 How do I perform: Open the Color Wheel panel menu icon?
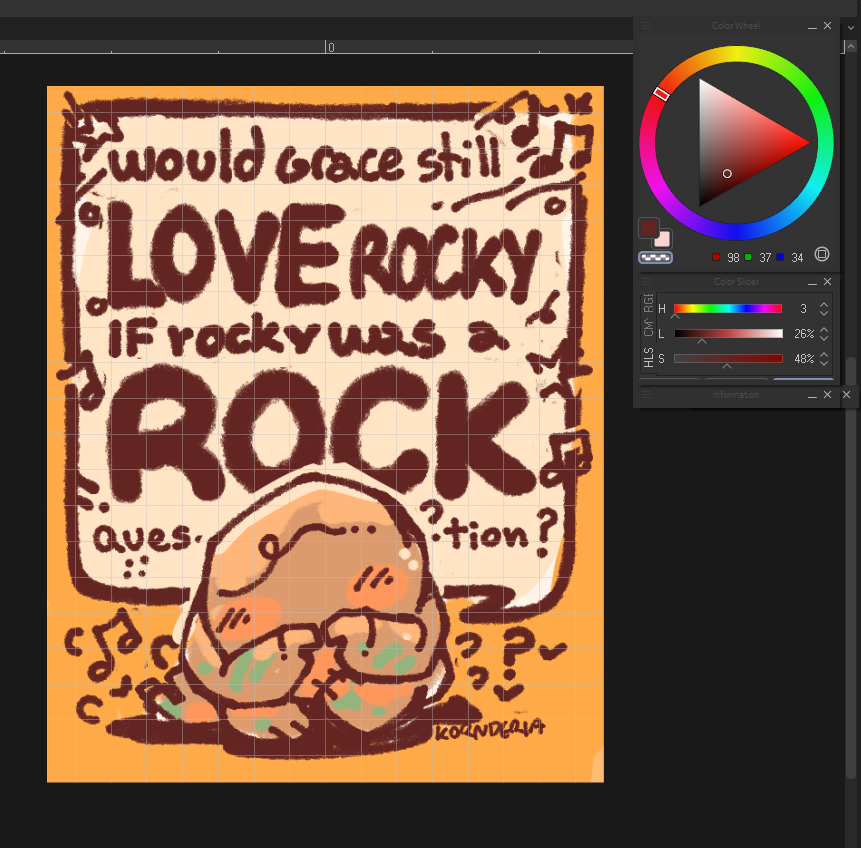[646, 26]
